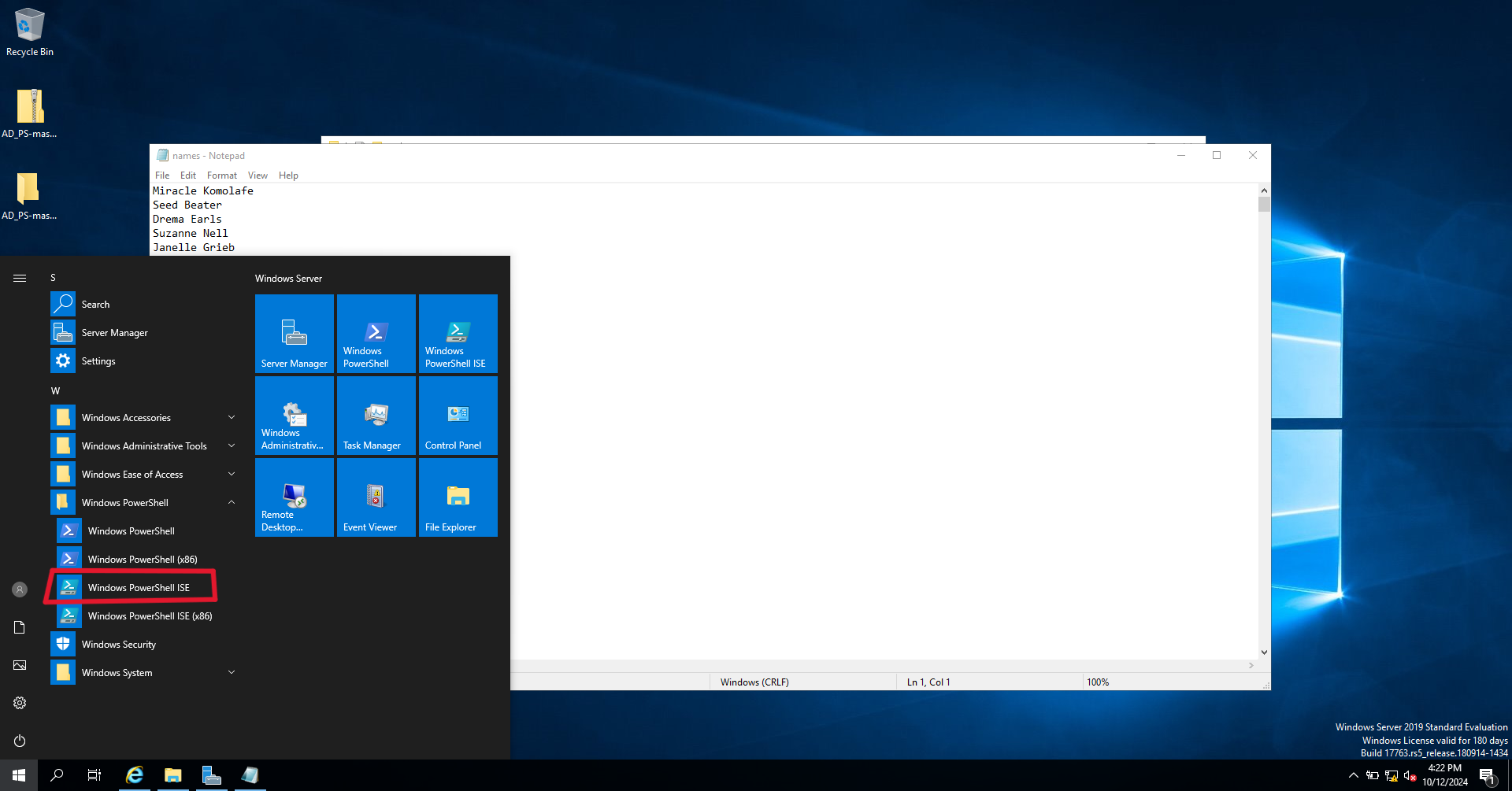Launch the Event Viewer tile
Viewport: 1512px width, 791px height.
(376, 497)
